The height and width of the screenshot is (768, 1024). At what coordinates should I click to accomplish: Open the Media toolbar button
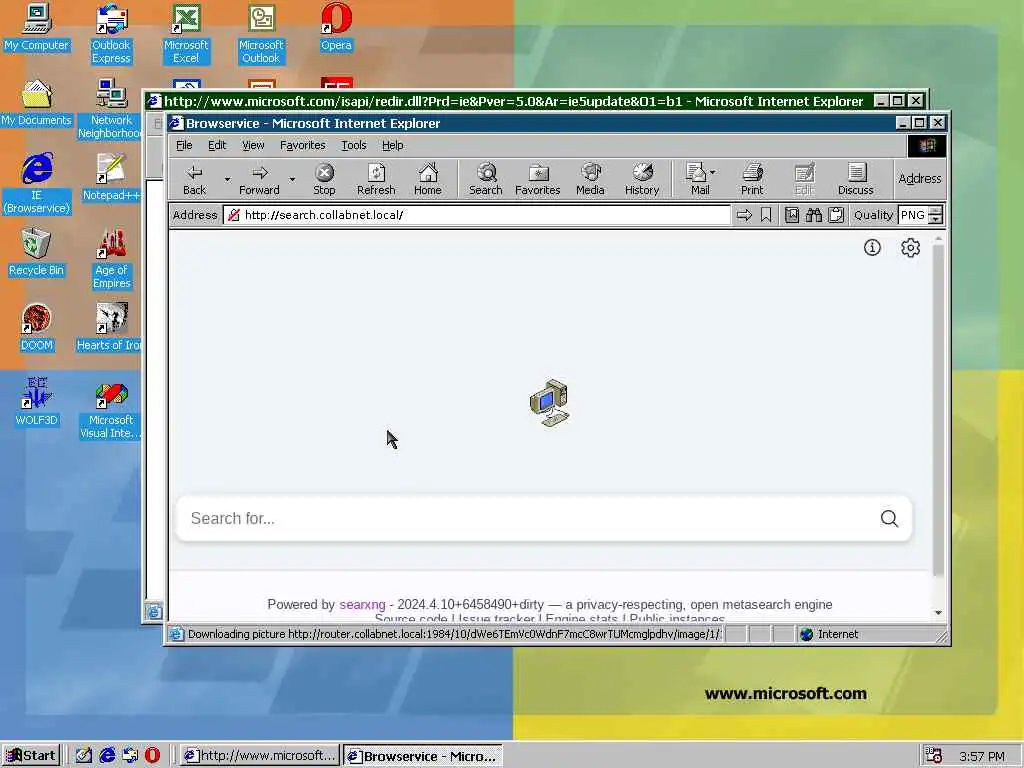click(590, 180)
